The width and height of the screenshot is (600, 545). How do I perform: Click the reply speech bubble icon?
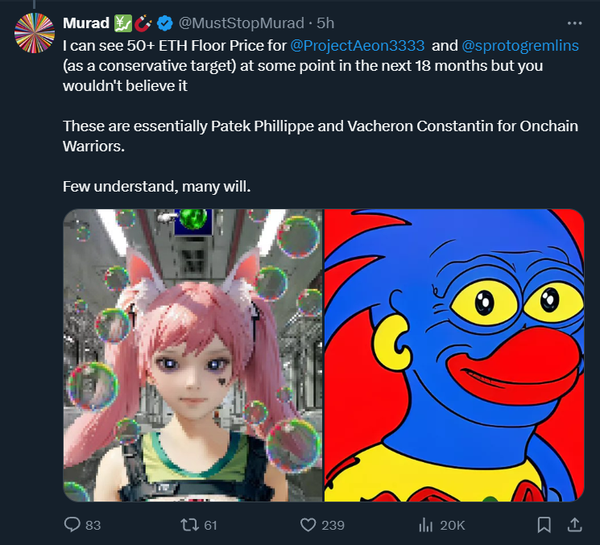point(71,524)
